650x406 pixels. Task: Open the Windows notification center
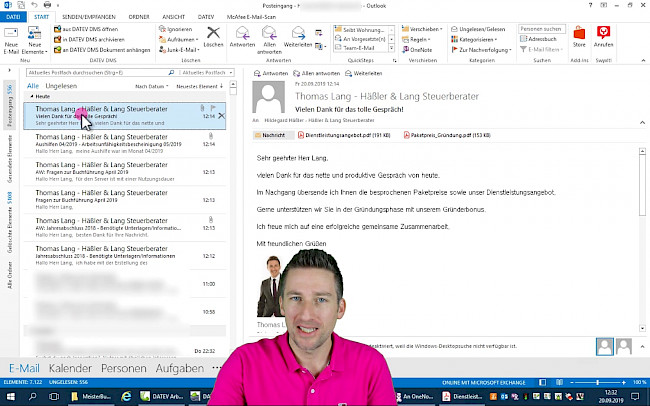(x=635, y=396)
